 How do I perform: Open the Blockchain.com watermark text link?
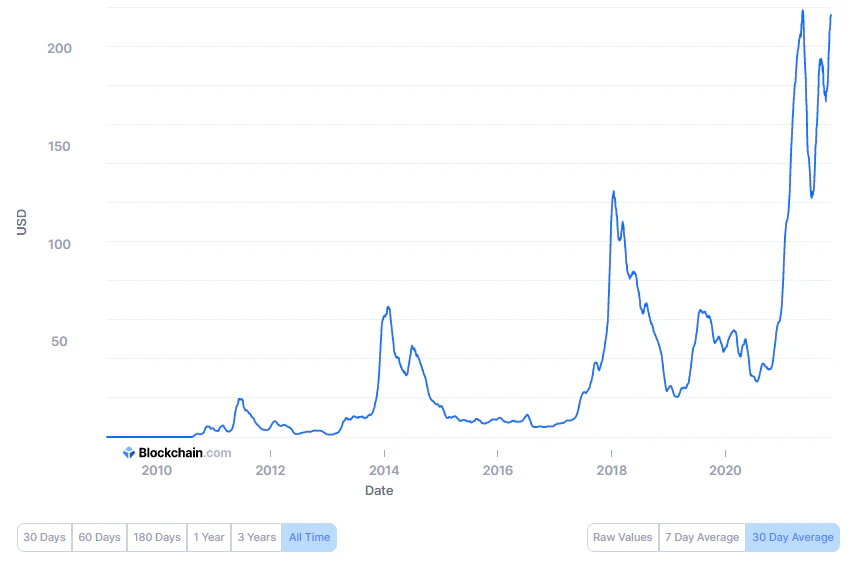tap(184, 453)
